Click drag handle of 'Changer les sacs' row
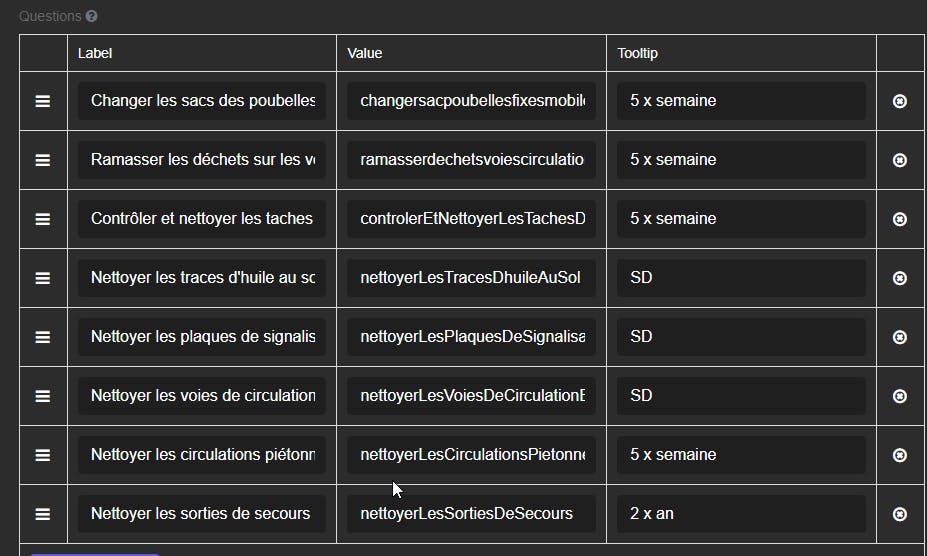Image resolution: width=927 pixels, height=556 pixels. (x=43, y=101)
